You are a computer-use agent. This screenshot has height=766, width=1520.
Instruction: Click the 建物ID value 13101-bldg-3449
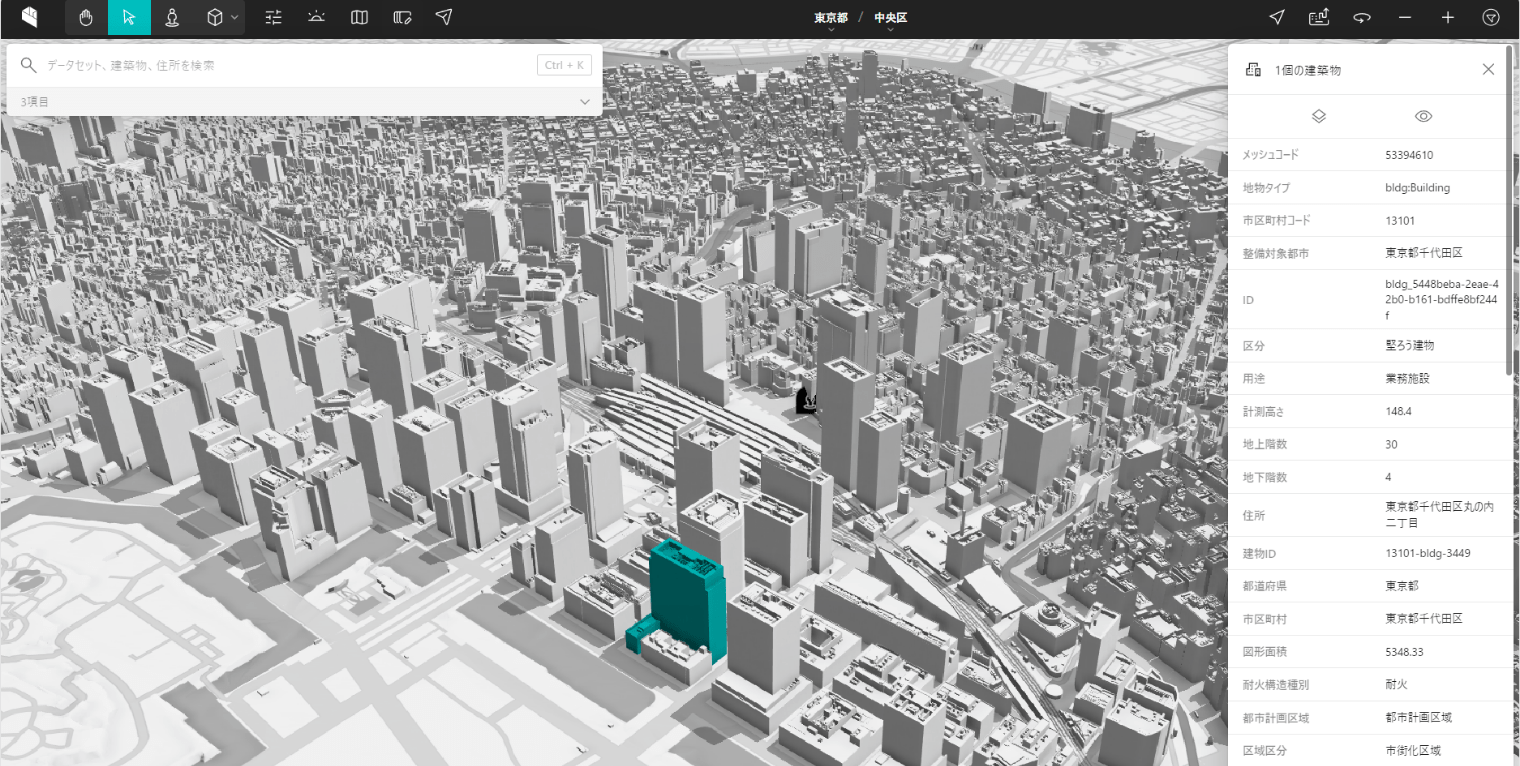click(x=1427, y=553)
